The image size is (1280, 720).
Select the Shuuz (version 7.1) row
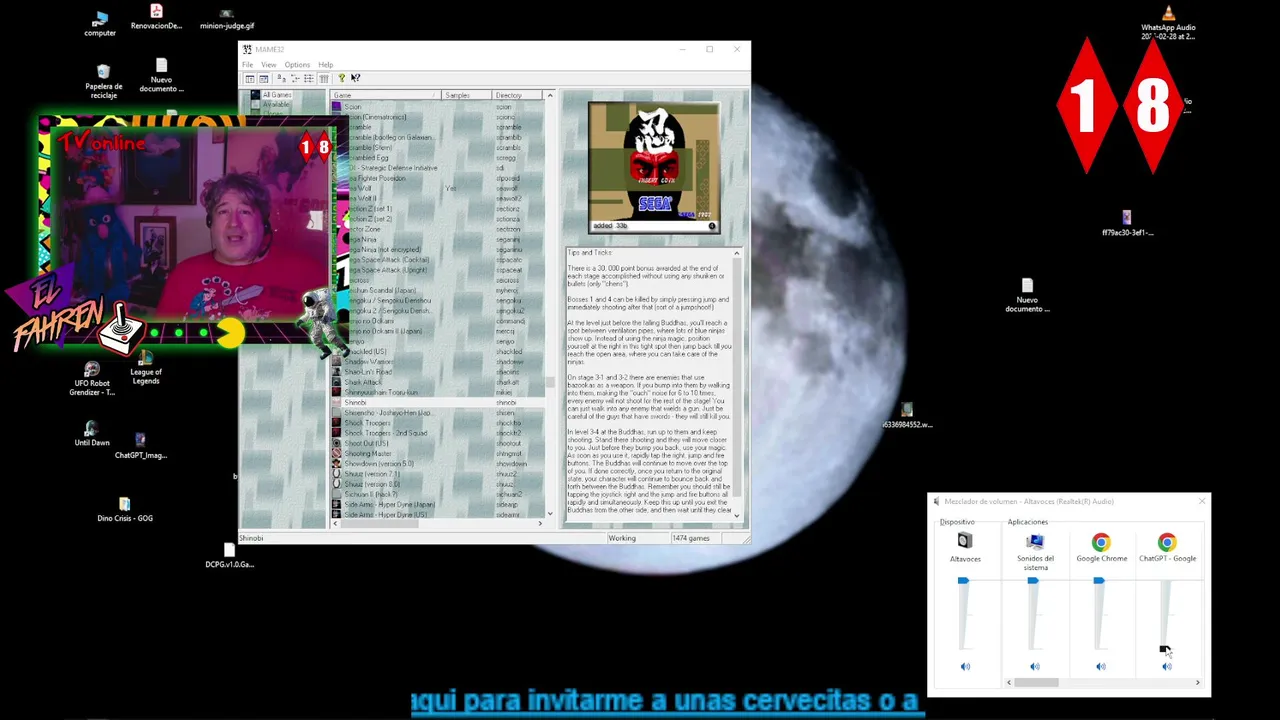437,474
